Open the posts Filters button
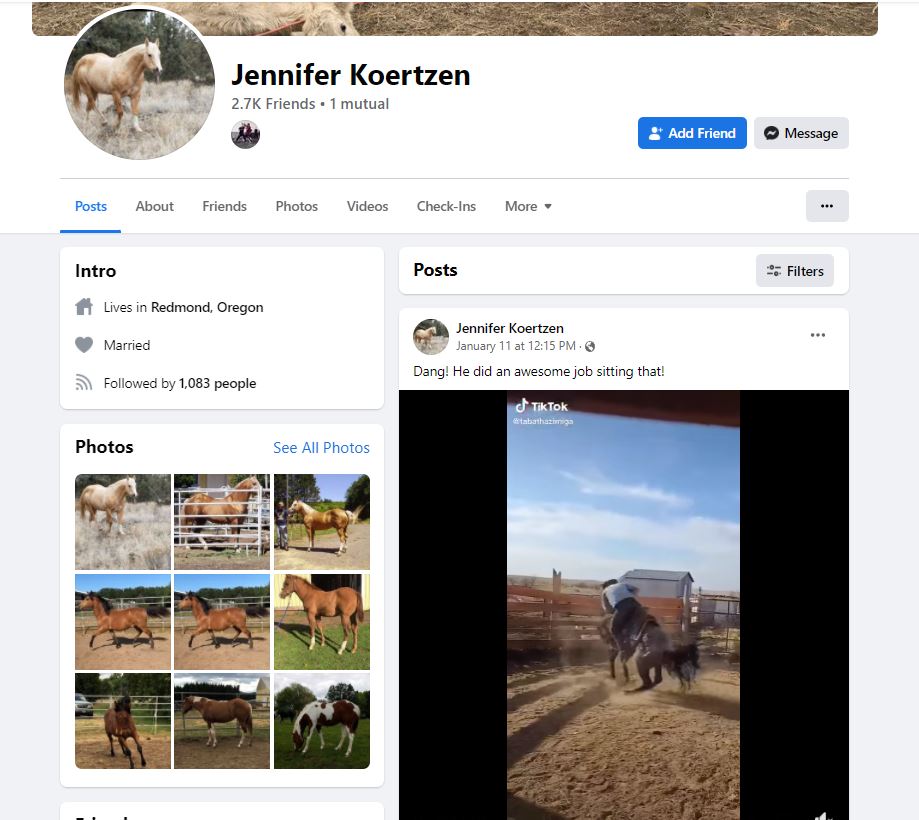The width and height of the screenshot is (919, 820). tap(794, 271)
